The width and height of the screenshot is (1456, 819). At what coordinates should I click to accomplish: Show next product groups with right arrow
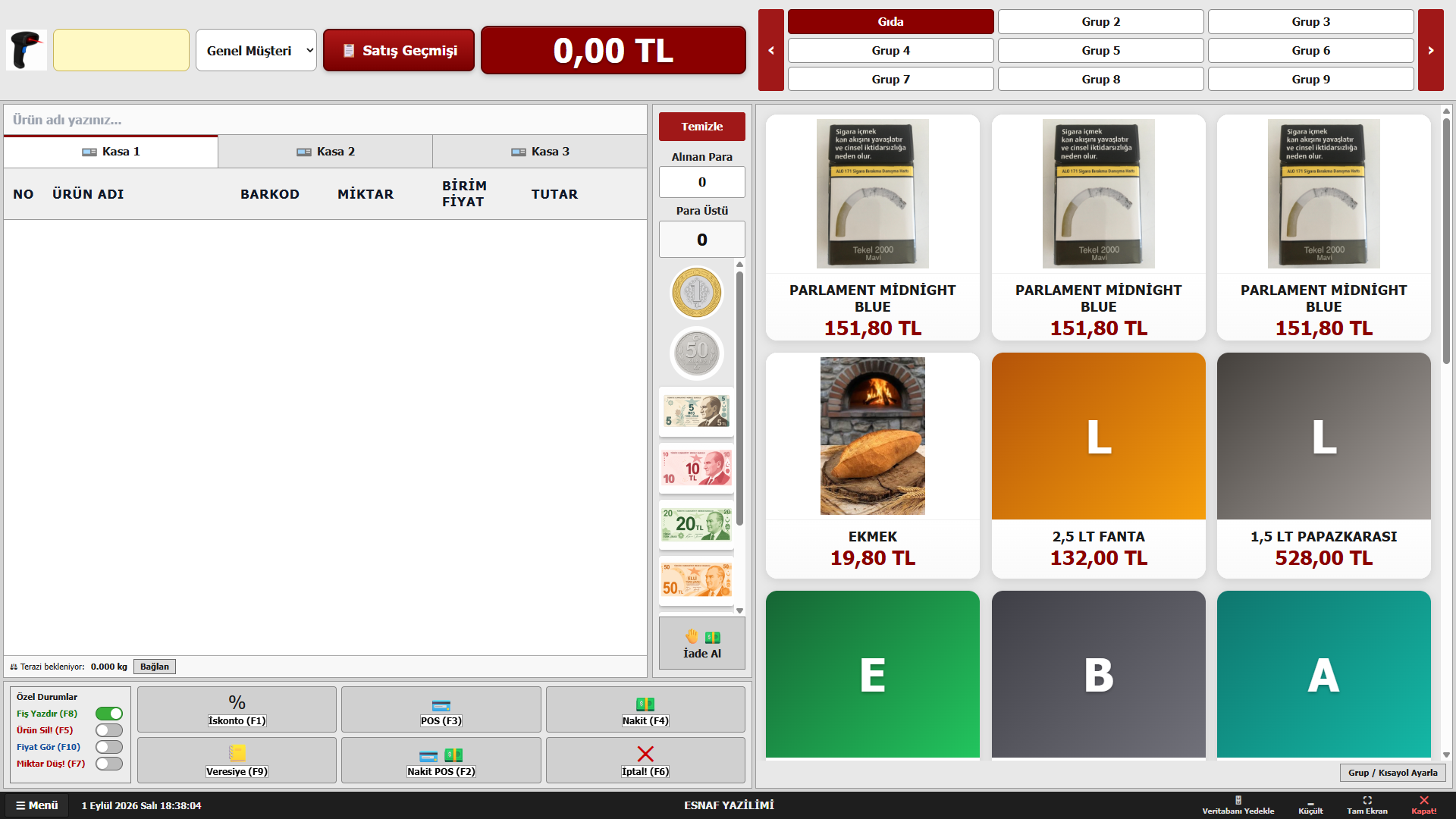click(1430, 50)
